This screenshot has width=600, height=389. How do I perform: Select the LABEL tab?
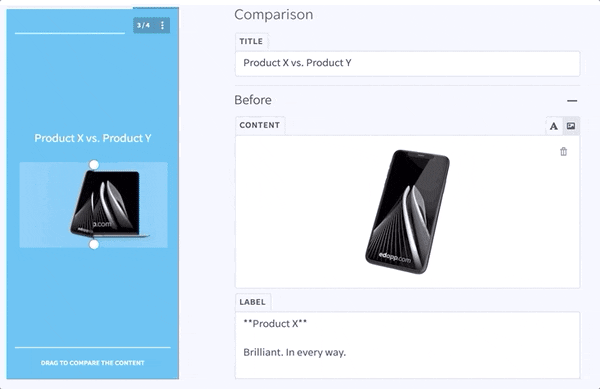[x=253, y=302]
